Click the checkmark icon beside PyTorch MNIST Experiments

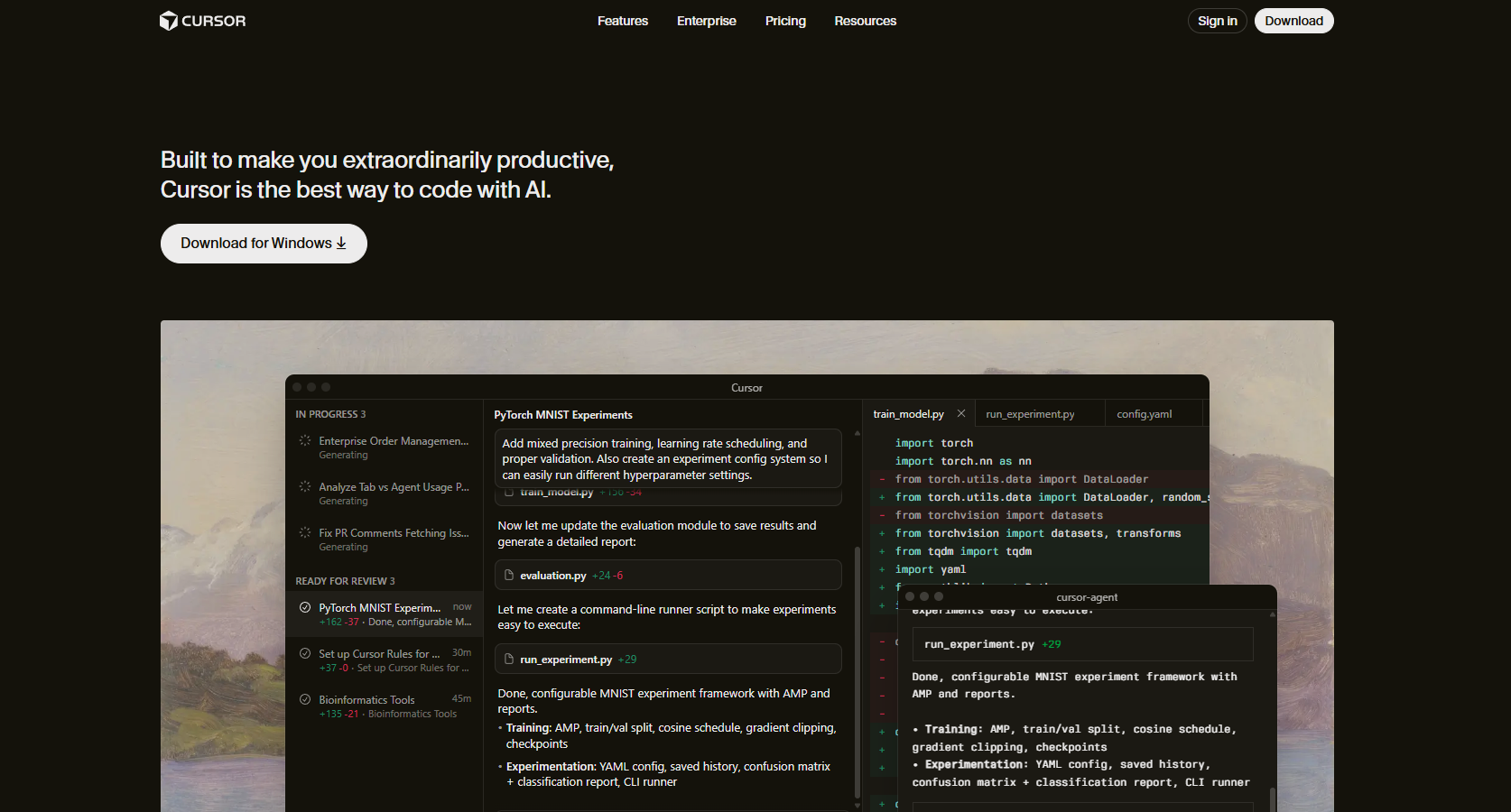(304, 607)
